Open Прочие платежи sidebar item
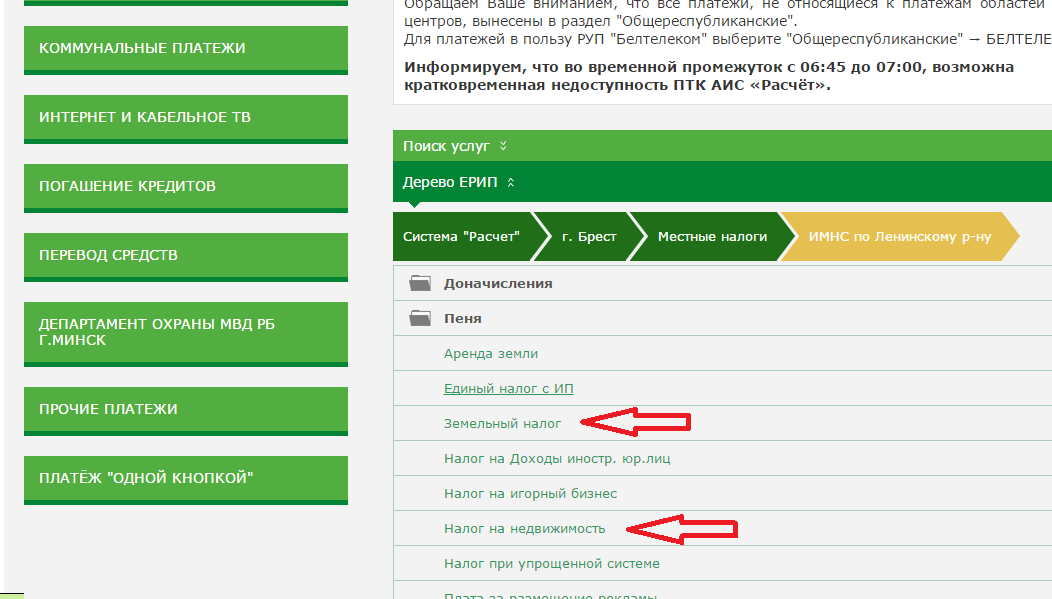The height and width of the screenshot is (599, 1052). 185,410
